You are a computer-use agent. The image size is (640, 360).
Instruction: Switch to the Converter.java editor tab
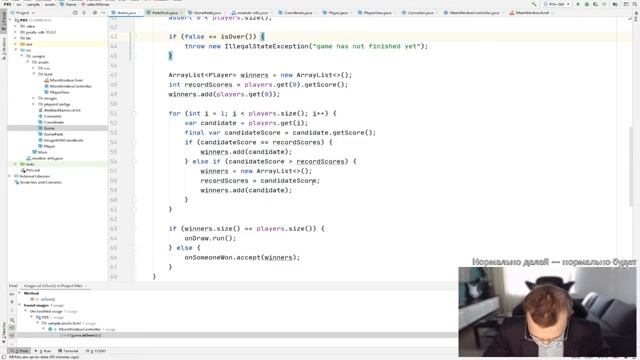(x=420, y=13)
